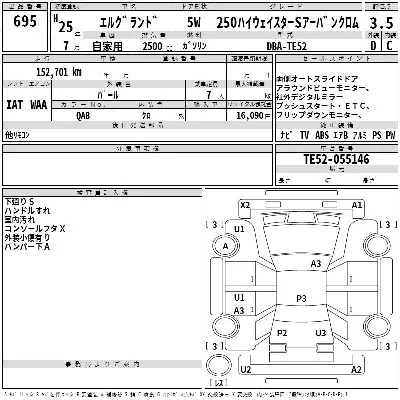The width and height of the screenshot is (400, 400).
Task: Click the IAT WAA transmission cell
Action: click(x=27, y=104)
